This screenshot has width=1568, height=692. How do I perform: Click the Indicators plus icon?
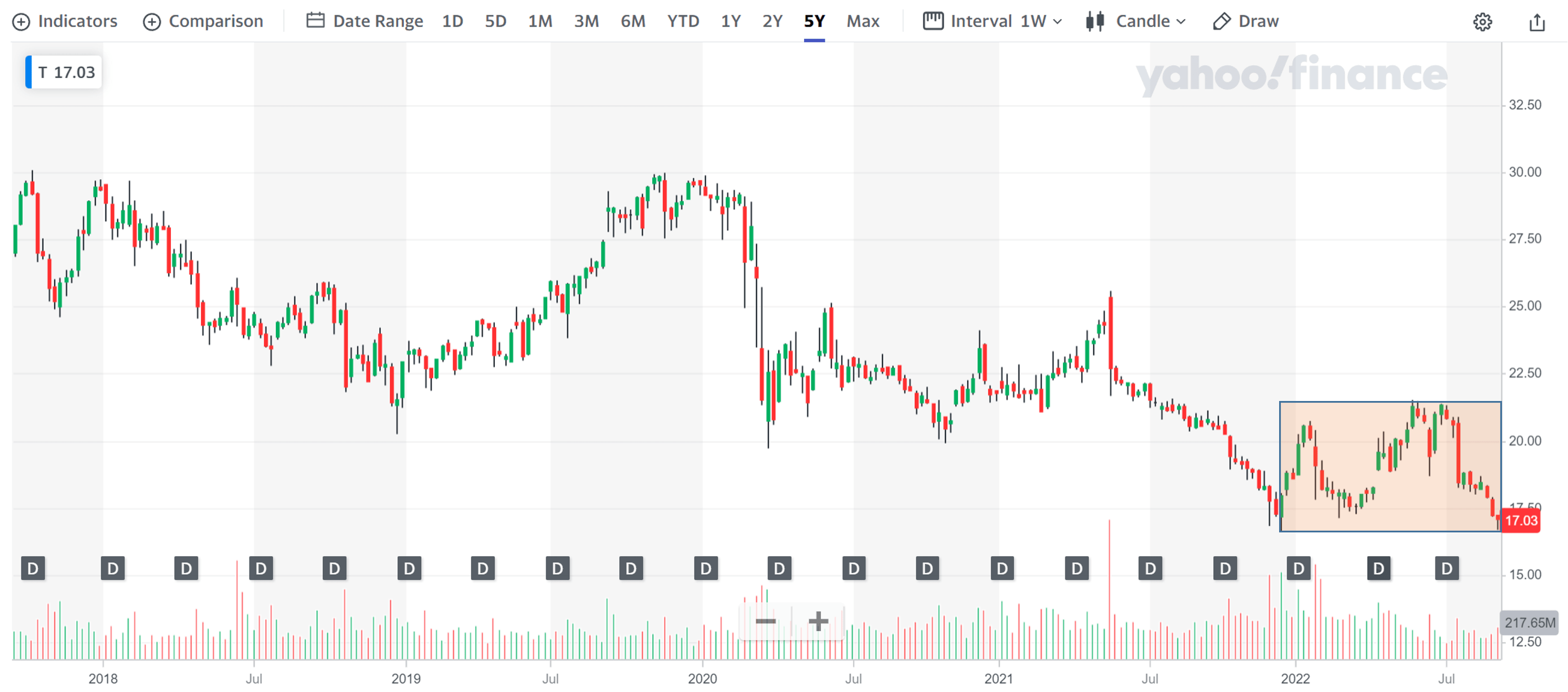pos(21,22)
